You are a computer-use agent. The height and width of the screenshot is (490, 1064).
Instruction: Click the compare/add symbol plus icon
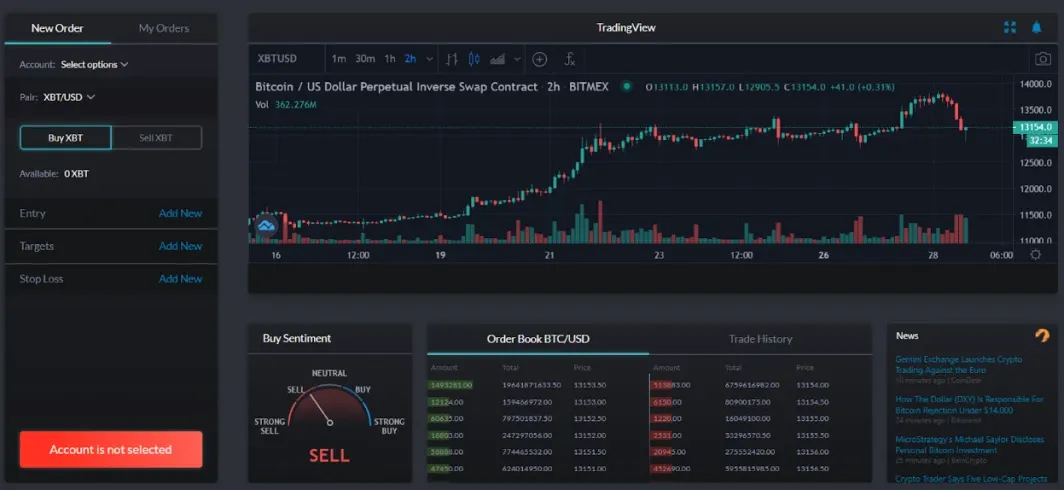(x=539, y=59)
